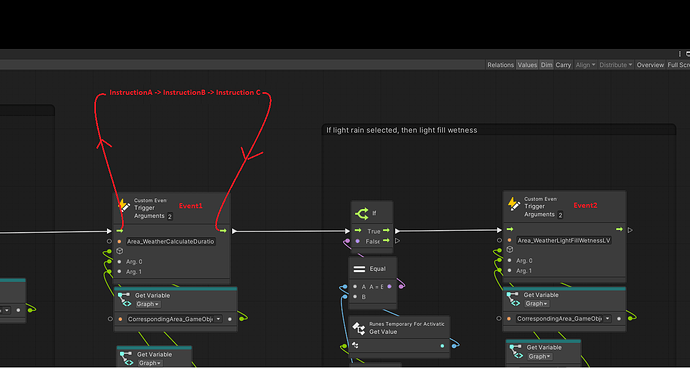Screen dimensions: 690x368
Task: Enable the Carry option
Action: coord(563,65)
